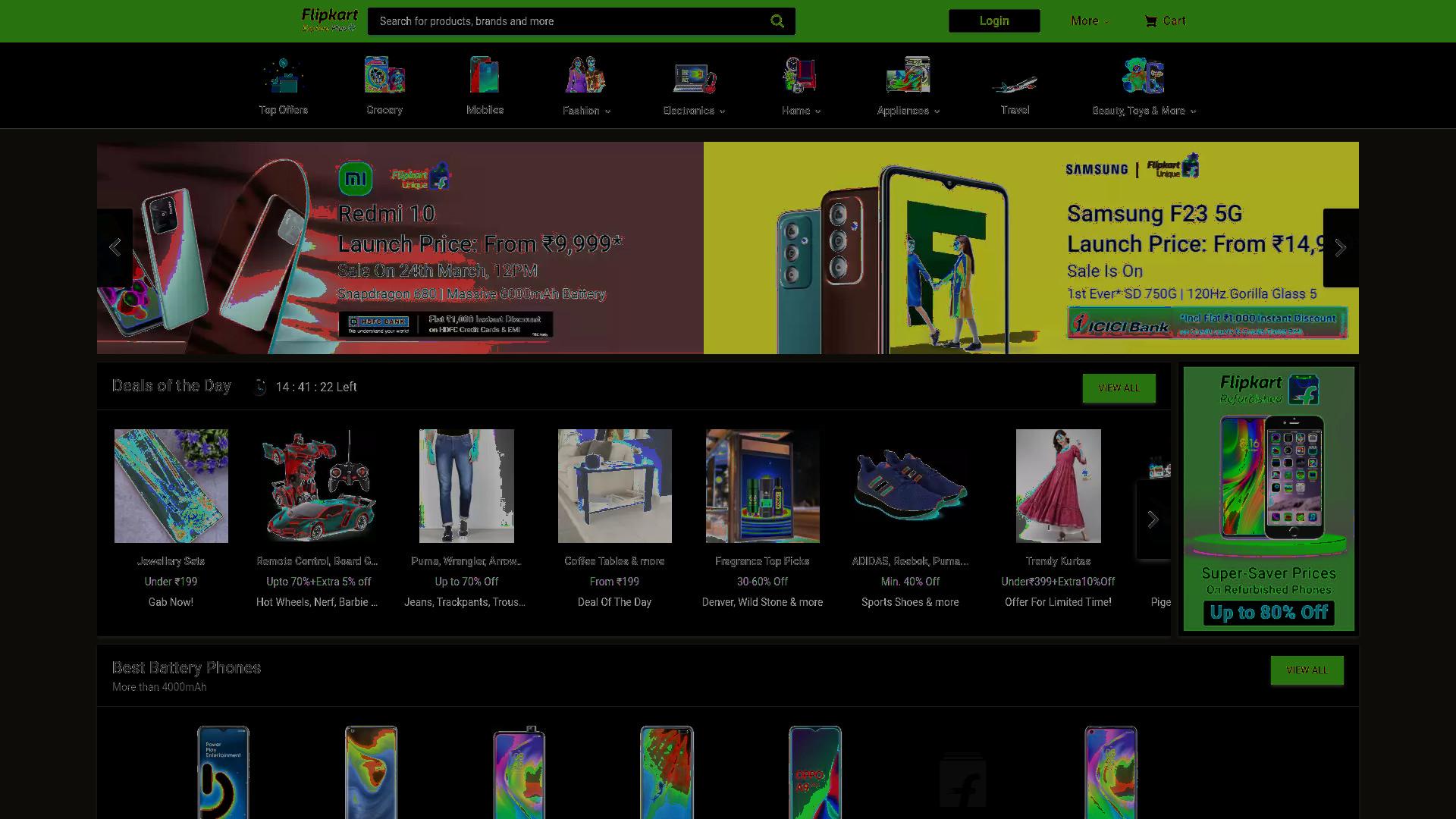1456x819 pixels.
Task: Open the Power Play Entertainment phone thumbnail
Action: [223, 772]
